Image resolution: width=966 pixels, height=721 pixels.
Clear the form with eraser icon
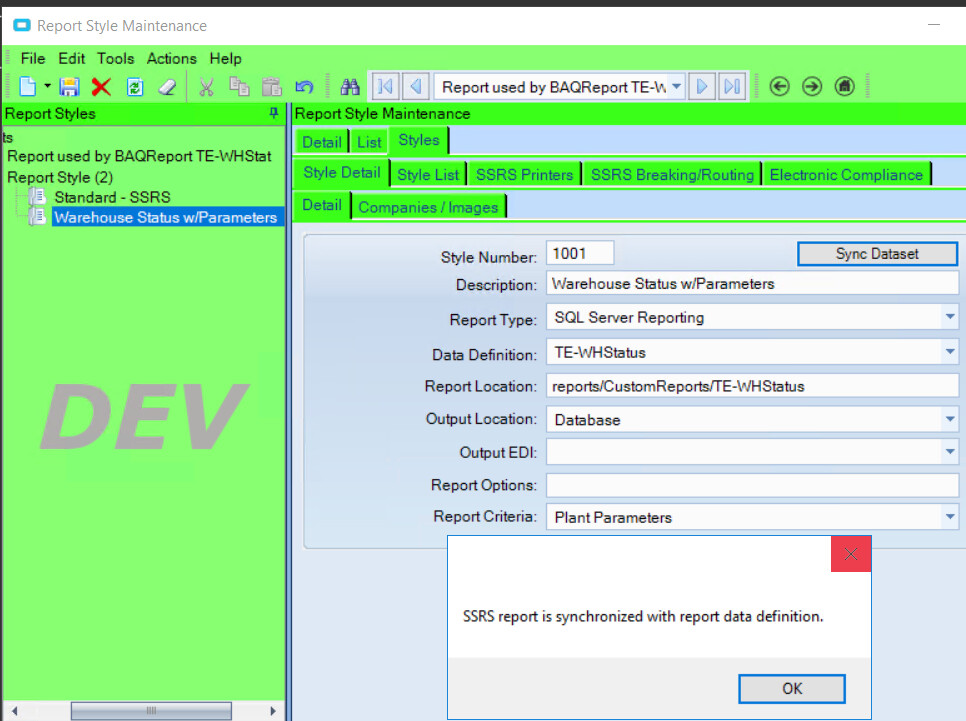(167, 87)
